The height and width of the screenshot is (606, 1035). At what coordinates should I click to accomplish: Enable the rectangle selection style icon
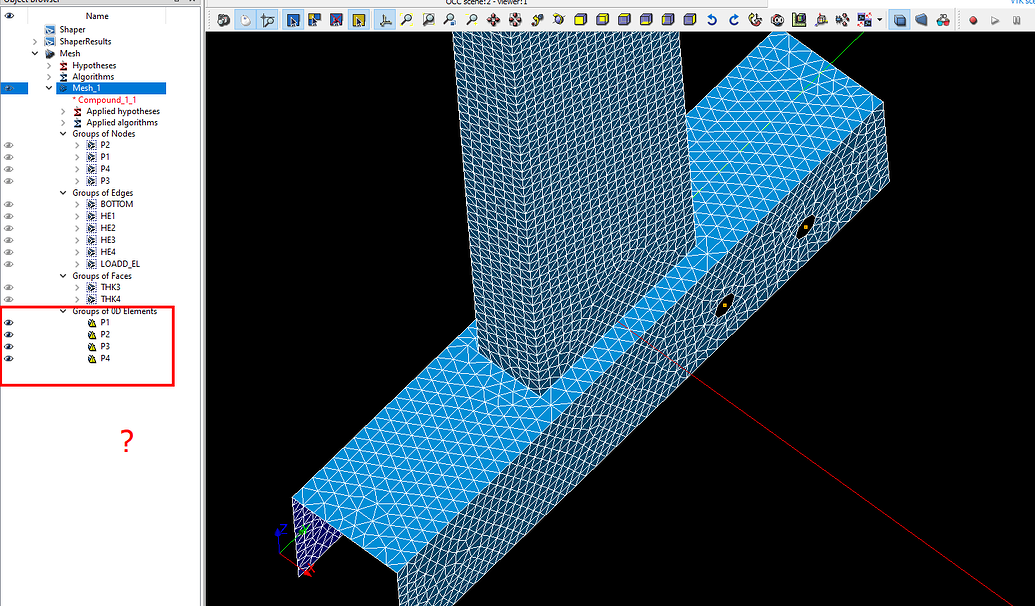tap(293, 20)
